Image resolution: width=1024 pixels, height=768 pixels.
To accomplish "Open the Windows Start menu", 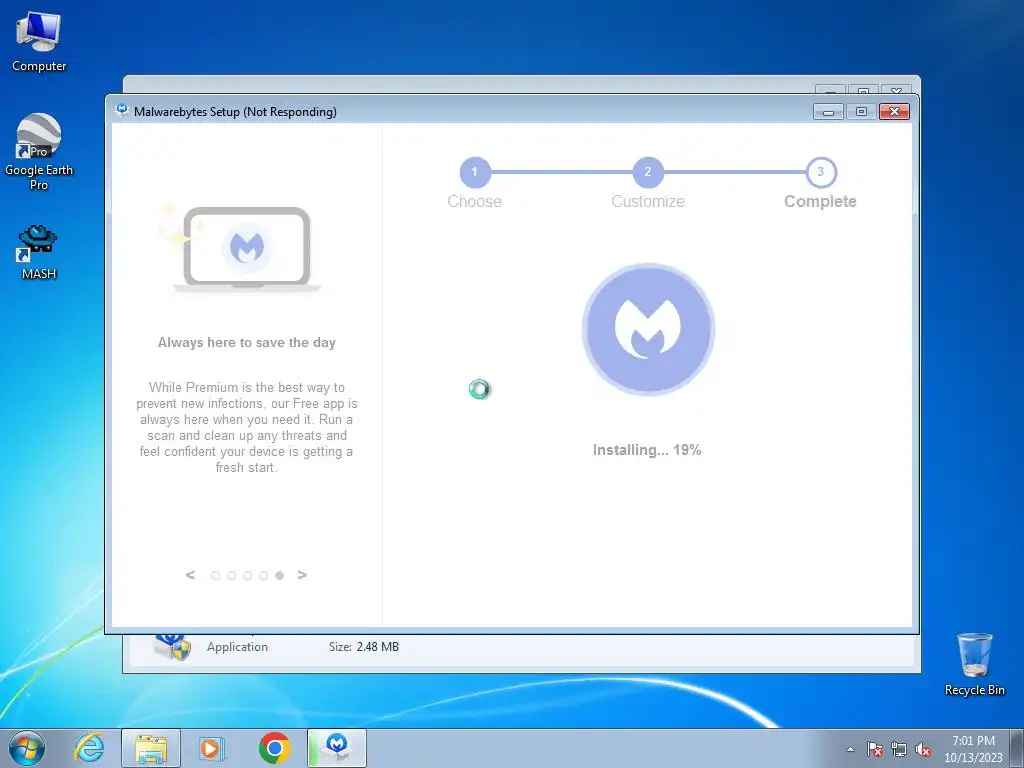I will 27,748.
